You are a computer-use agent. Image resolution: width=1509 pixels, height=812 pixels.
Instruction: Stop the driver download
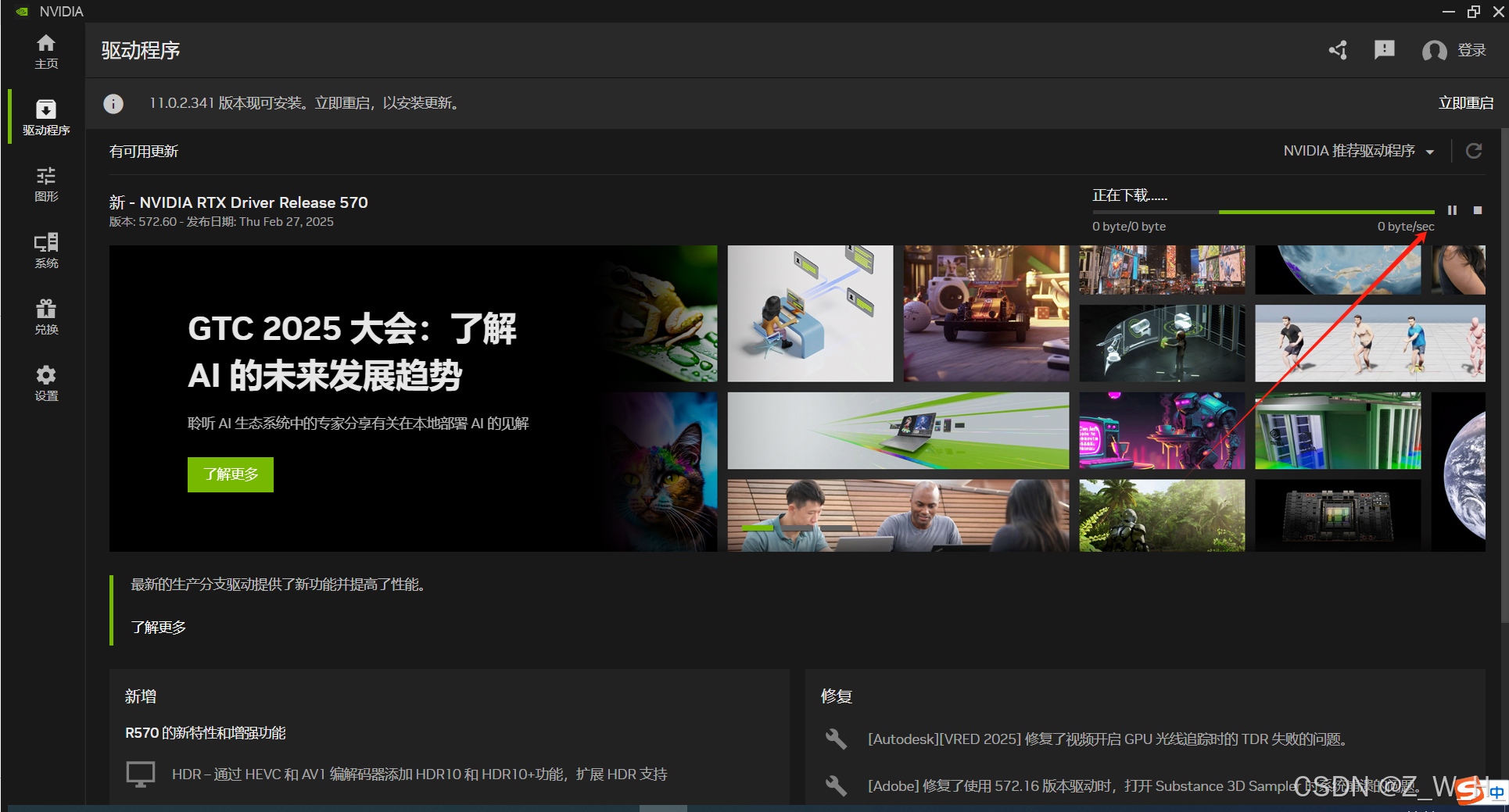pos(1478,210)
